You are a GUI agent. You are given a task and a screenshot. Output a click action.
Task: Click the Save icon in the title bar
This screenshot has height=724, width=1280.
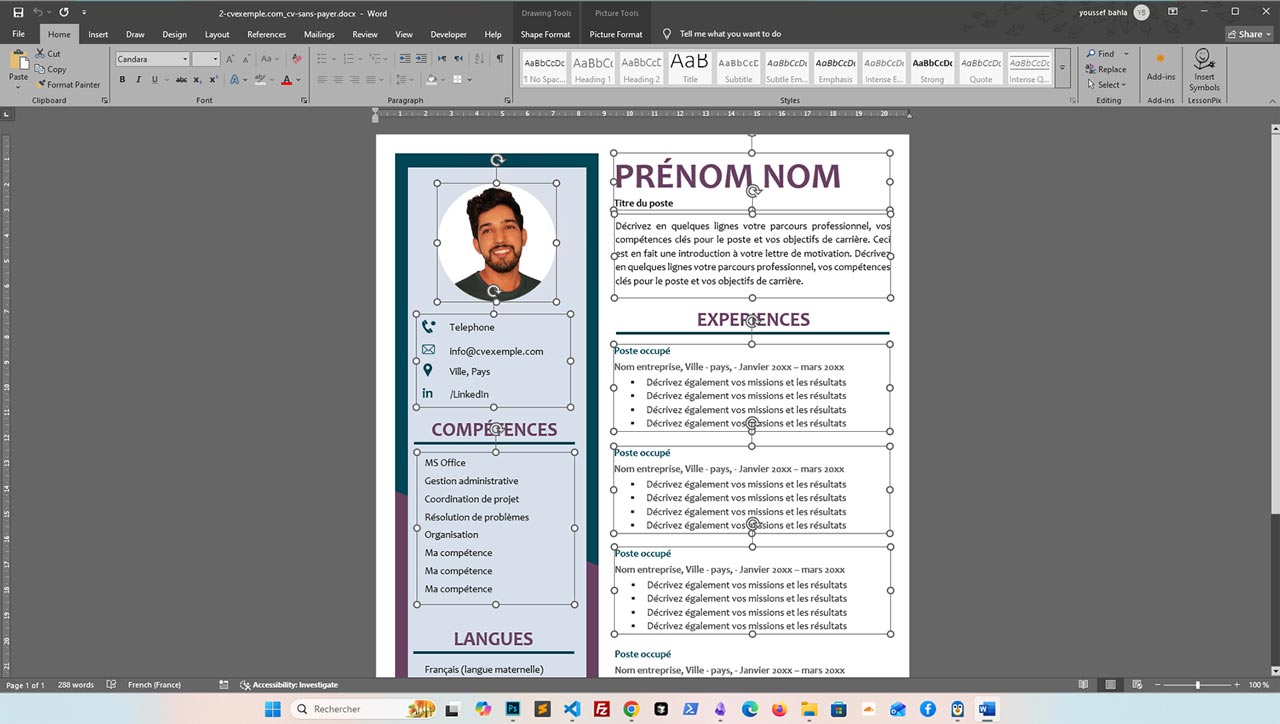(x=18, y=12)
